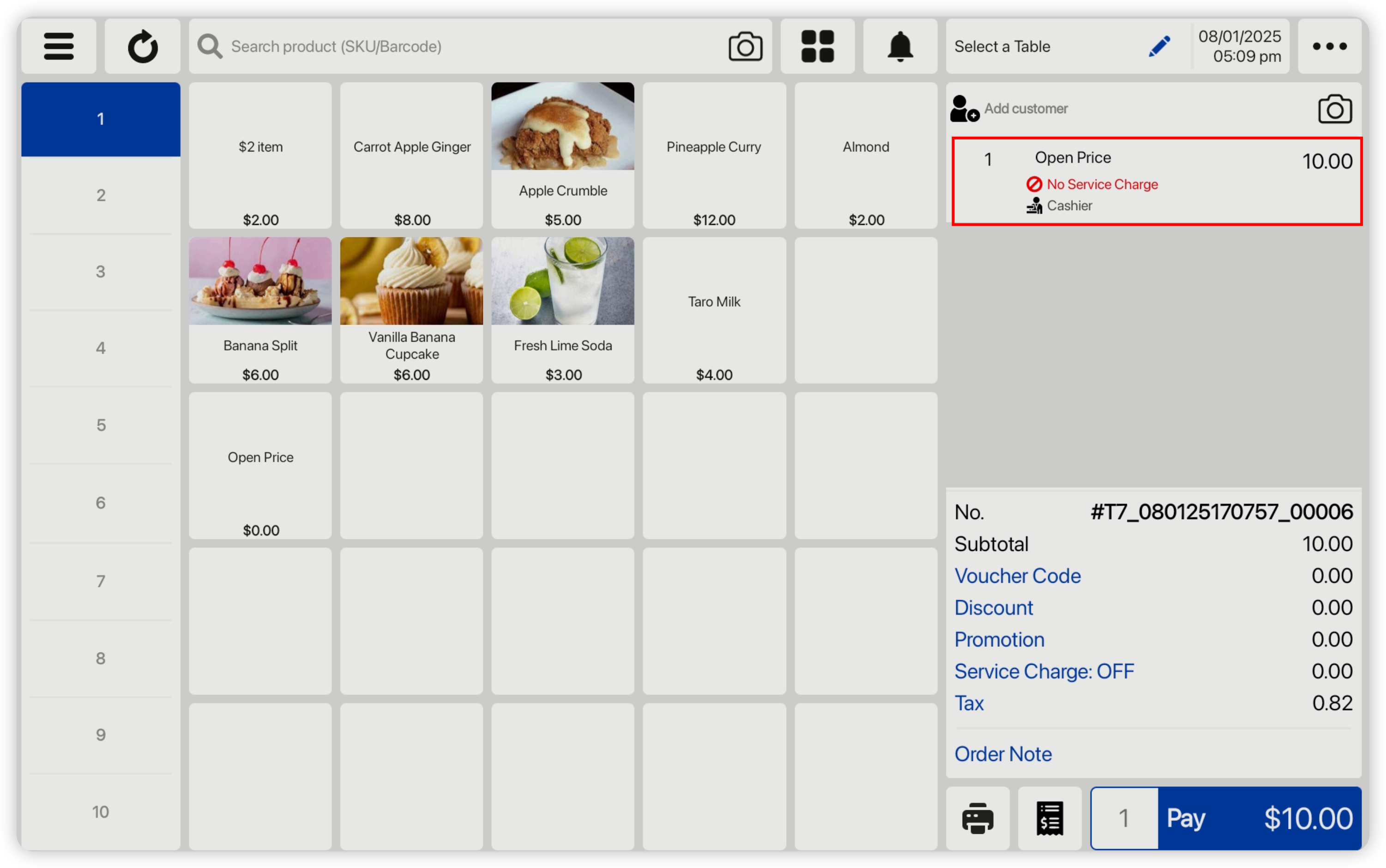The image size is (1386, 868).
Task: Open Voucher Code entry
Action: click(1017, 576)
